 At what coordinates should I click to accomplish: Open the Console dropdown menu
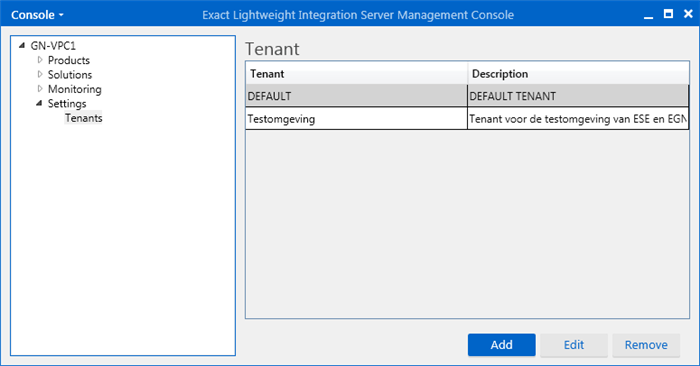[38, 15]
